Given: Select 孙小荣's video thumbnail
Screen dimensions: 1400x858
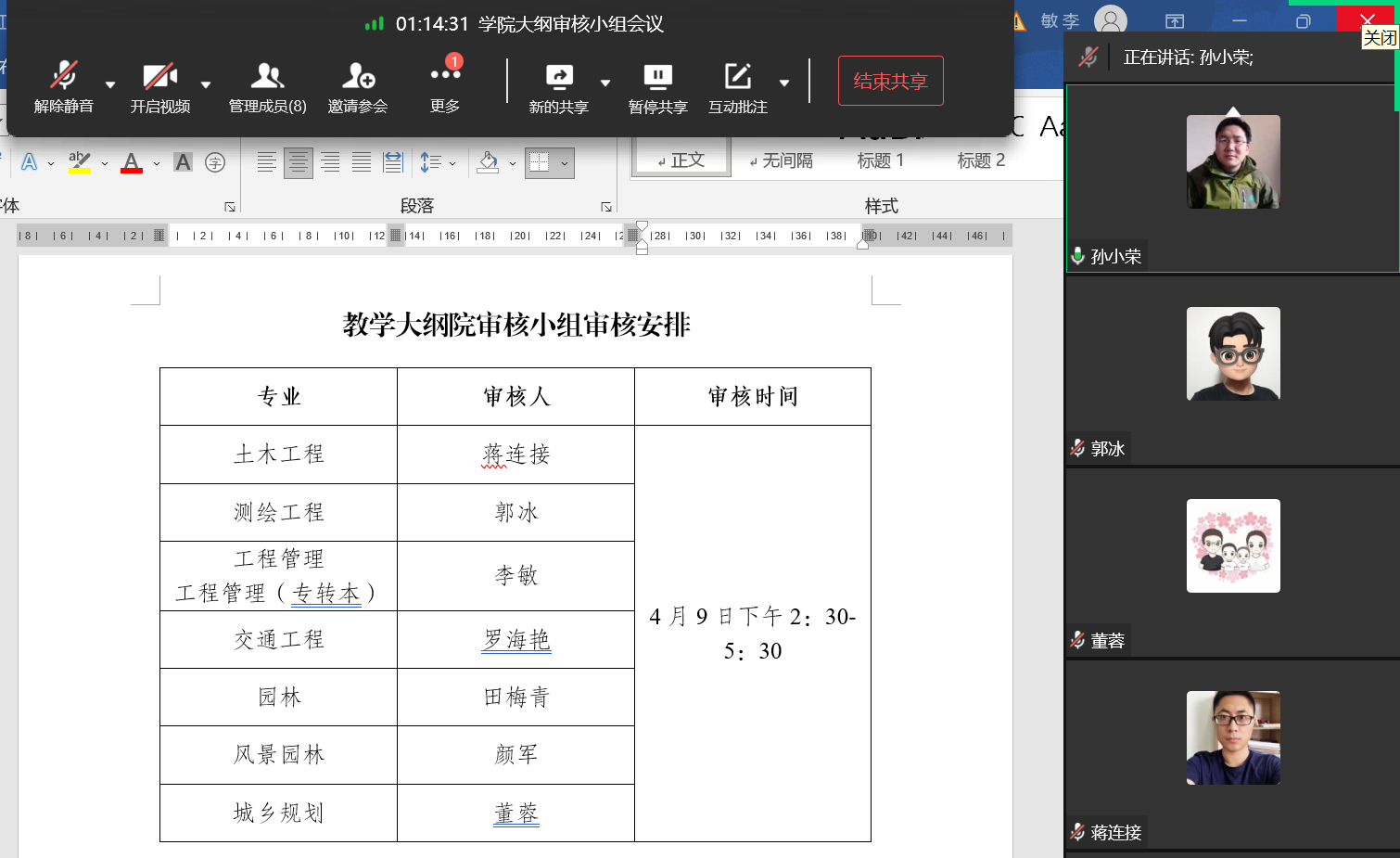Looking at the screenshot, I should 1232,162.
